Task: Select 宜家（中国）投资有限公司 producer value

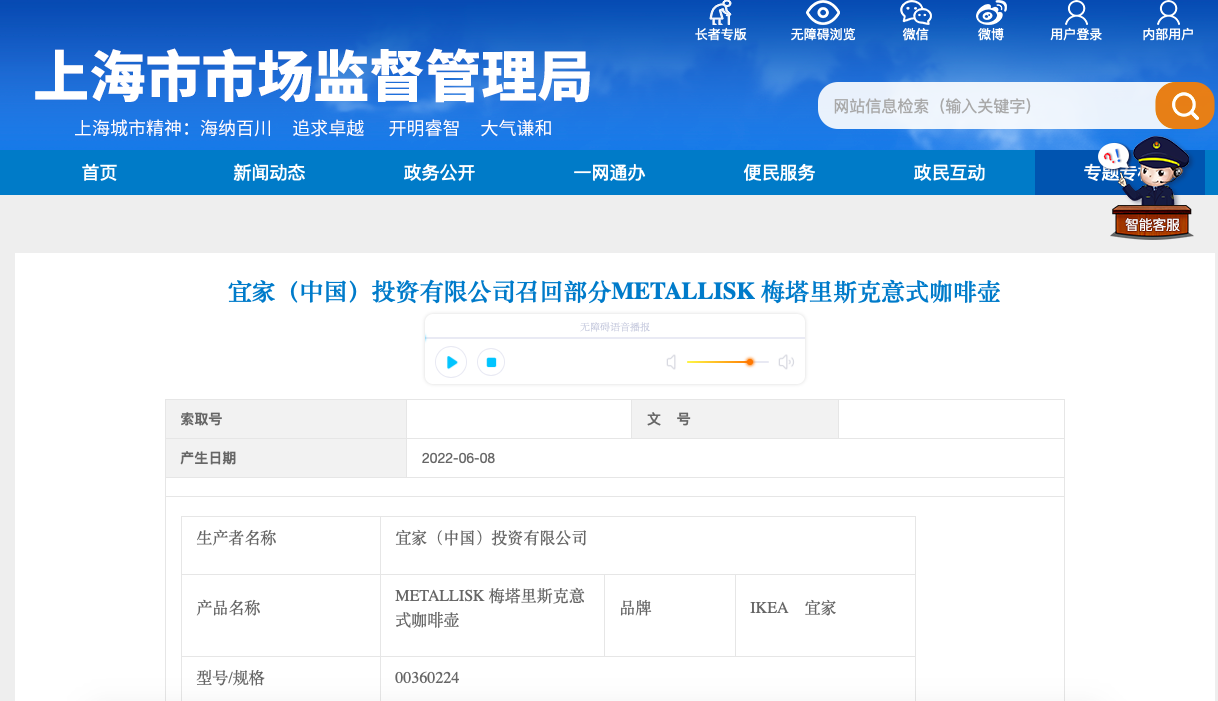Action: pos(491,538)
